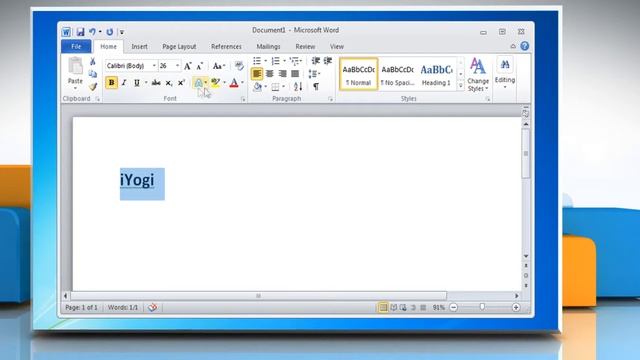Toggle Align Text Right
The image size is (640, 360).
pyautogui.click(x=282, y=74)
